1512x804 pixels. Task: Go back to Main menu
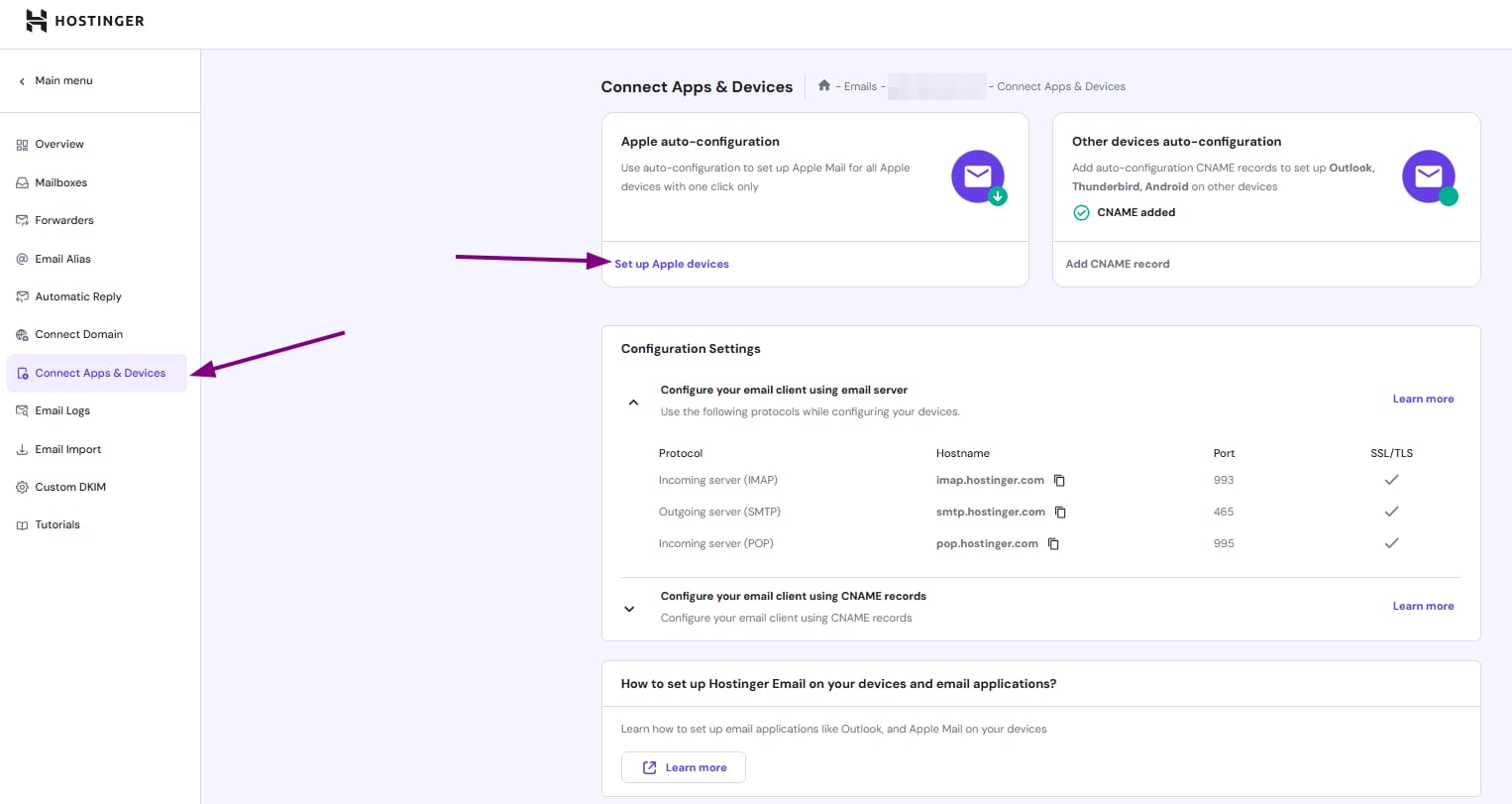point(63,81)
